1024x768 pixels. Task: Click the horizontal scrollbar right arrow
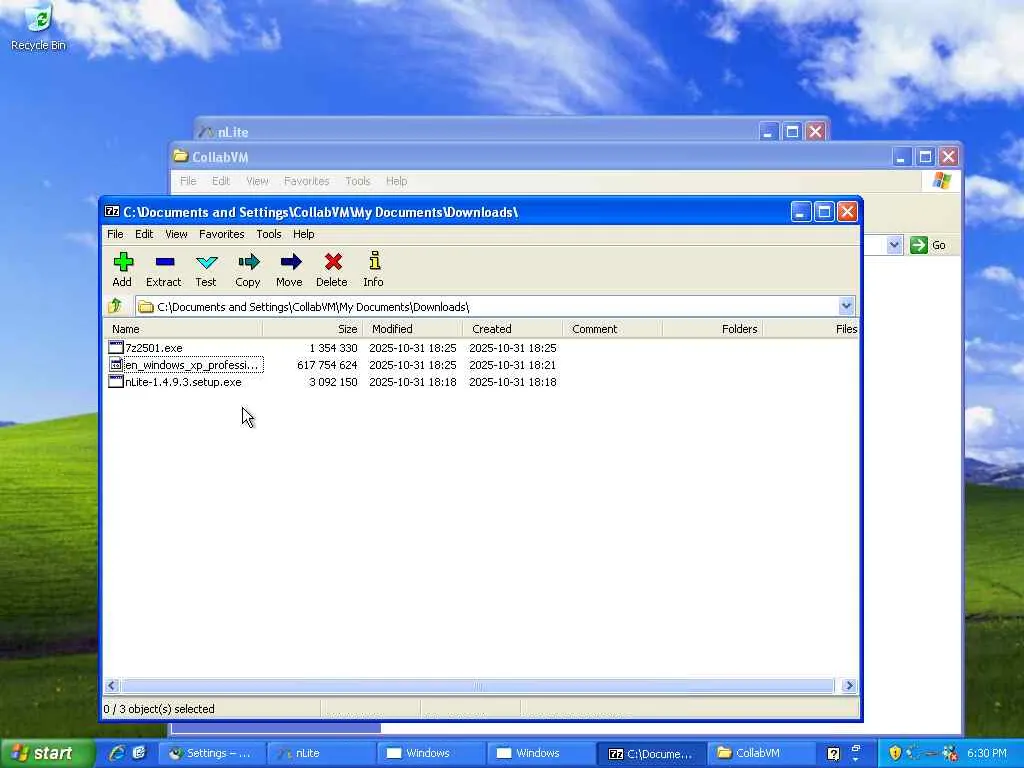(x=849, y=685)
